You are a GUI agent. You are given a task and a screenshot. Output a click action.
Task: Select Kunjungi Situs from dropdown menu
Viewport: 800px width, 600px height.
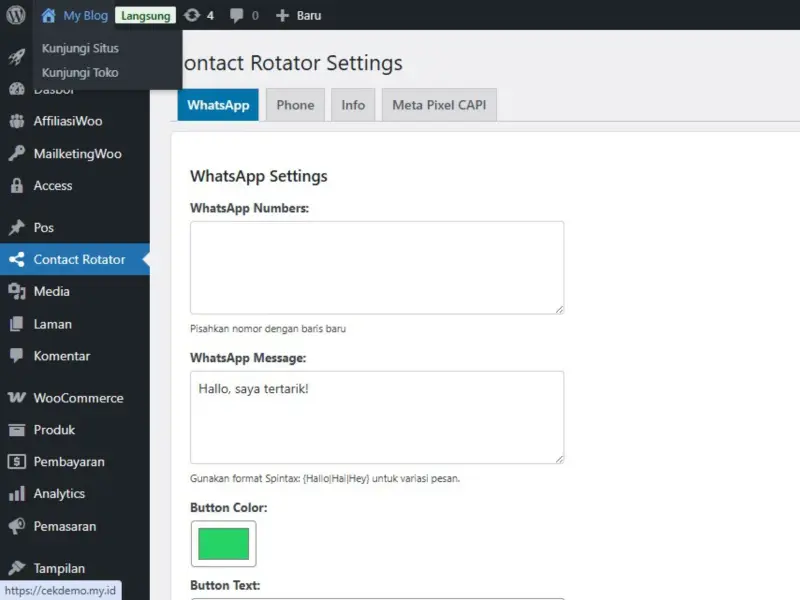80,48
